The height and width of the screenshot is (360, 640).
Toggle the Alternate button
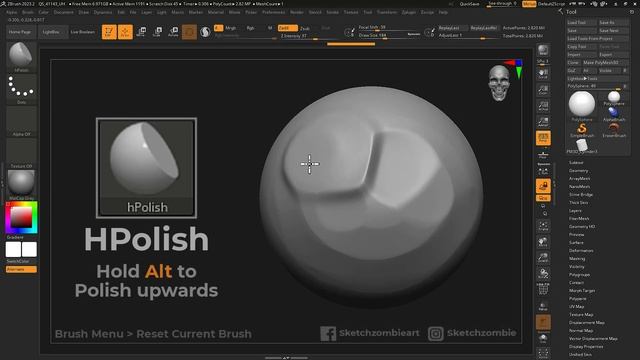coord(21,269)
